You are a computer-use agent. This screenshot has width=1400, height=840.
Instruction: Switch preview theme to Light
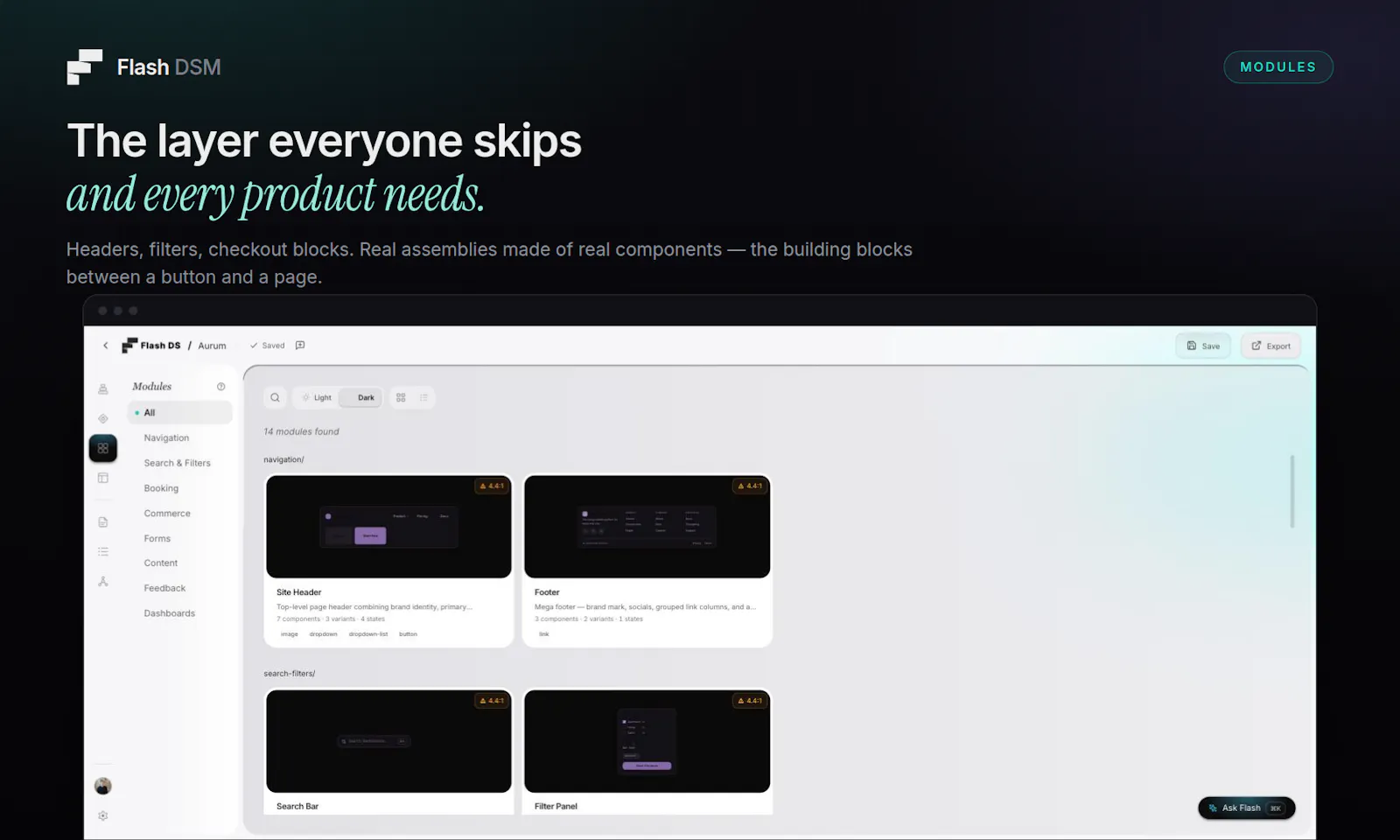tap(317, 397)
